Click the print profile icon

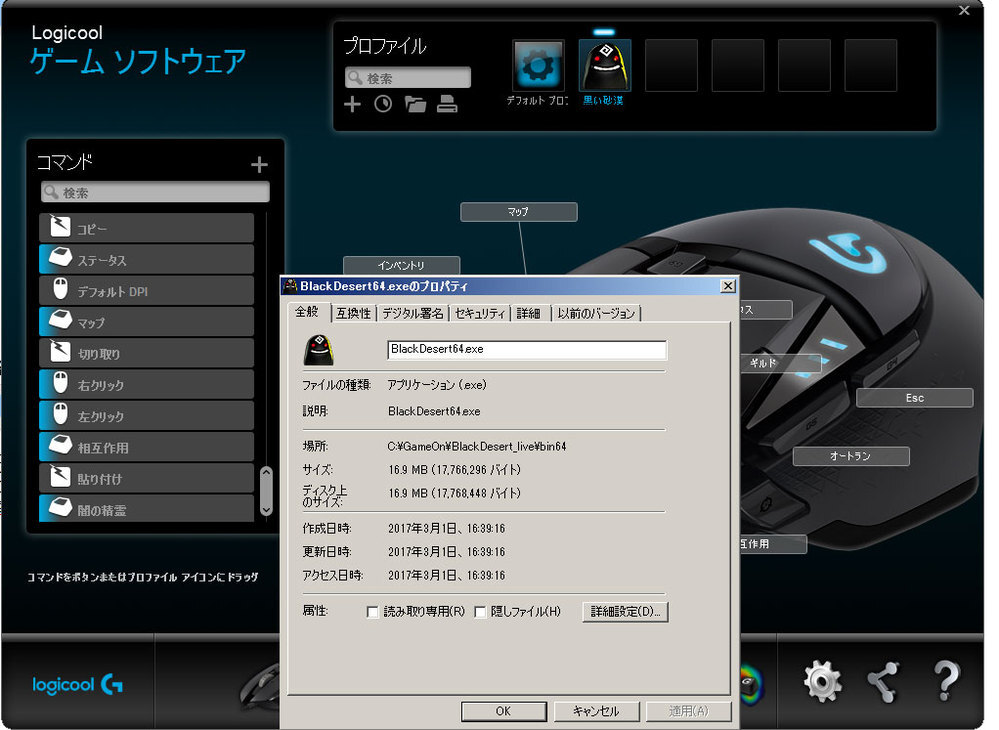(447, 104)
